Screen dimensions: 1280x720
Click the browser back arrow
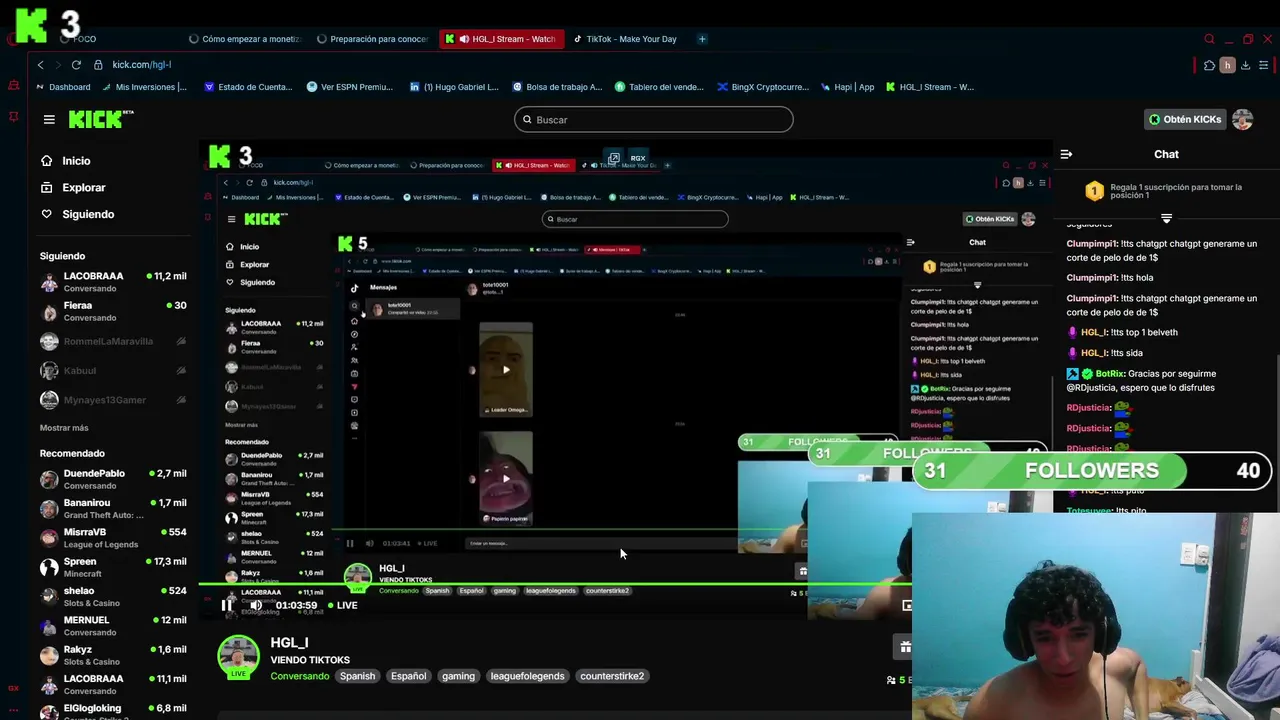[x=40, y=65]
